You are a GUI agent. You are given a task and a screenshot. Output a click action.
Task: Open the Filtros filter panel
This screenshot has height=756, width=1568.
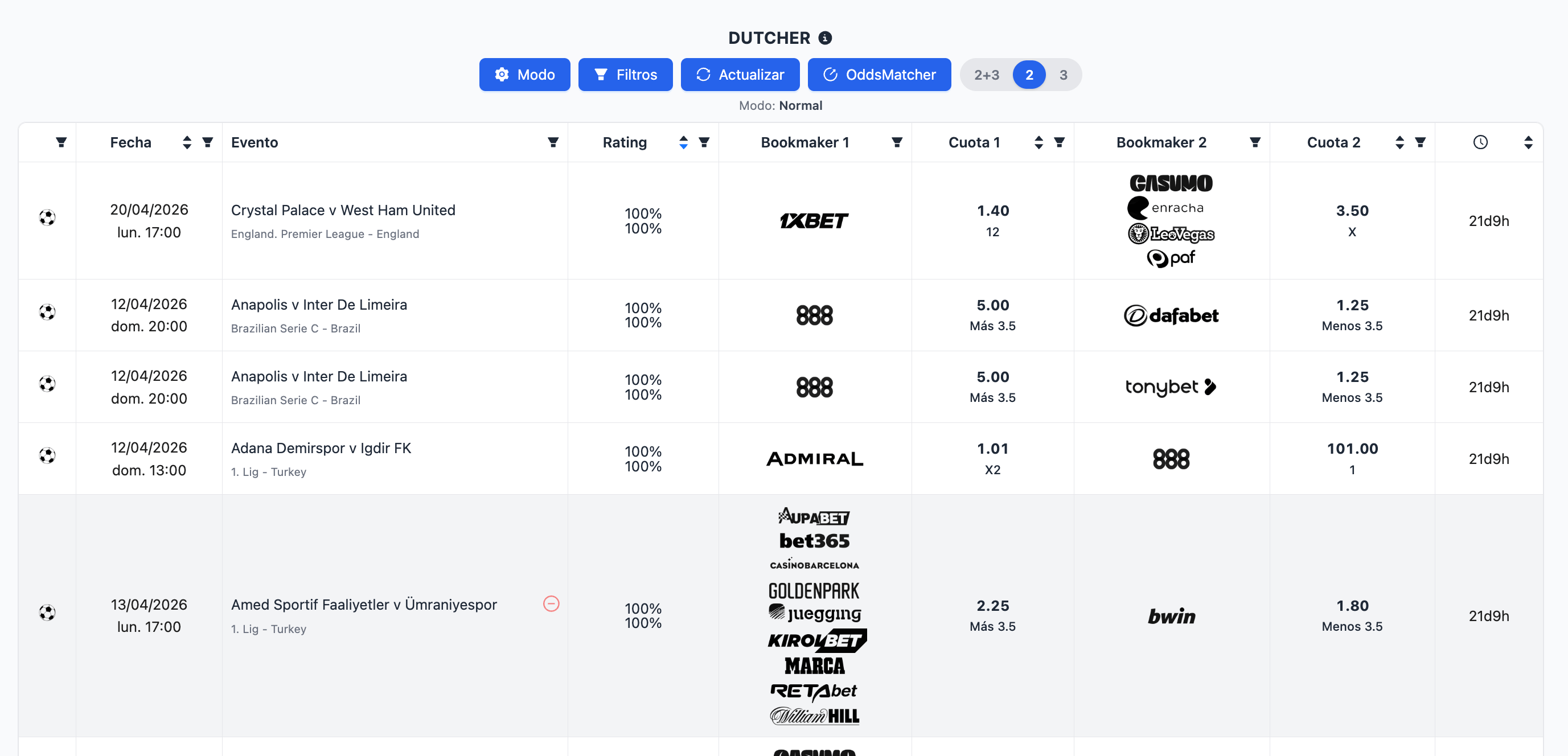625,74
